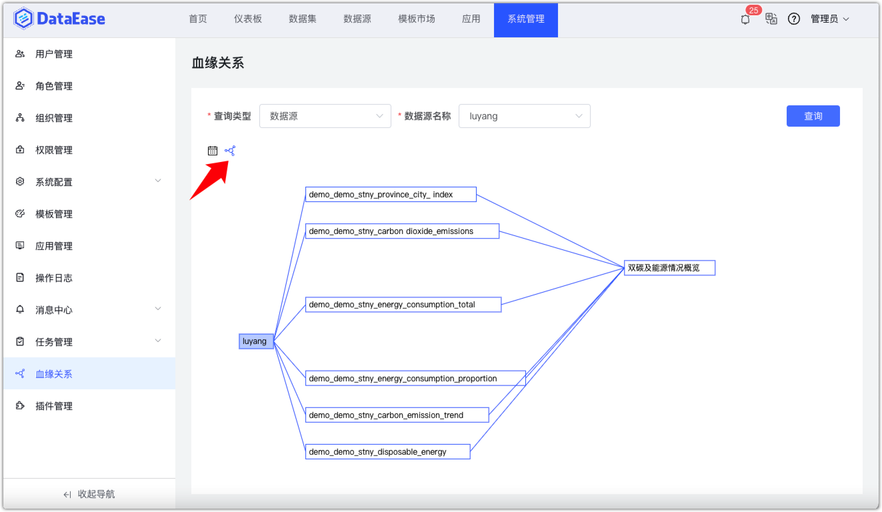Go to the 首页 tab
882x512 pixels.
[197, 19]
